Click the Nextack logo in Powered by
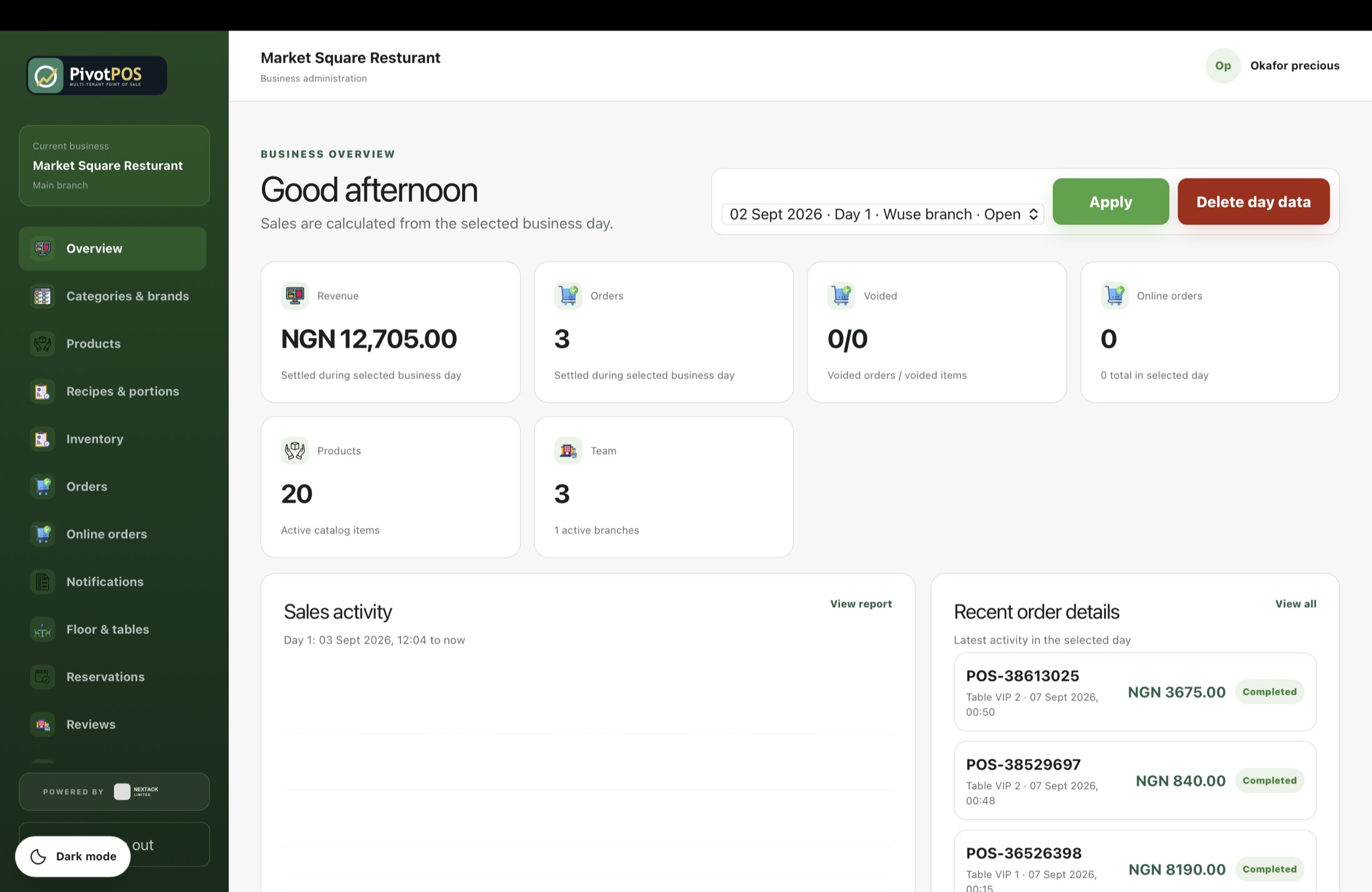Screen dimensions: 1372x892 137,792
